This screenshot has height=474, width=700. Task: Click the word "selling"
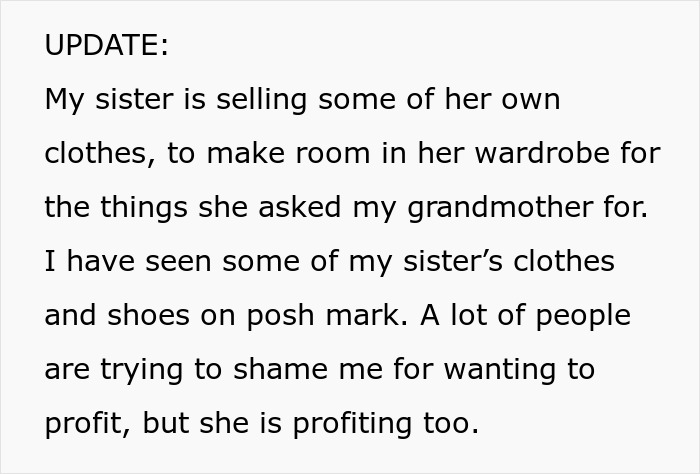point(229,100)
